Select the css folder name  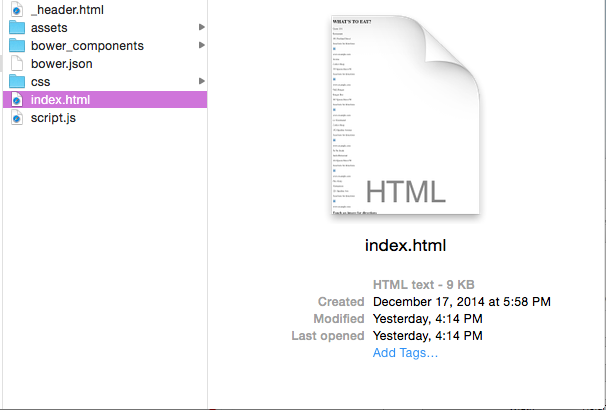[x=41, y=82]
